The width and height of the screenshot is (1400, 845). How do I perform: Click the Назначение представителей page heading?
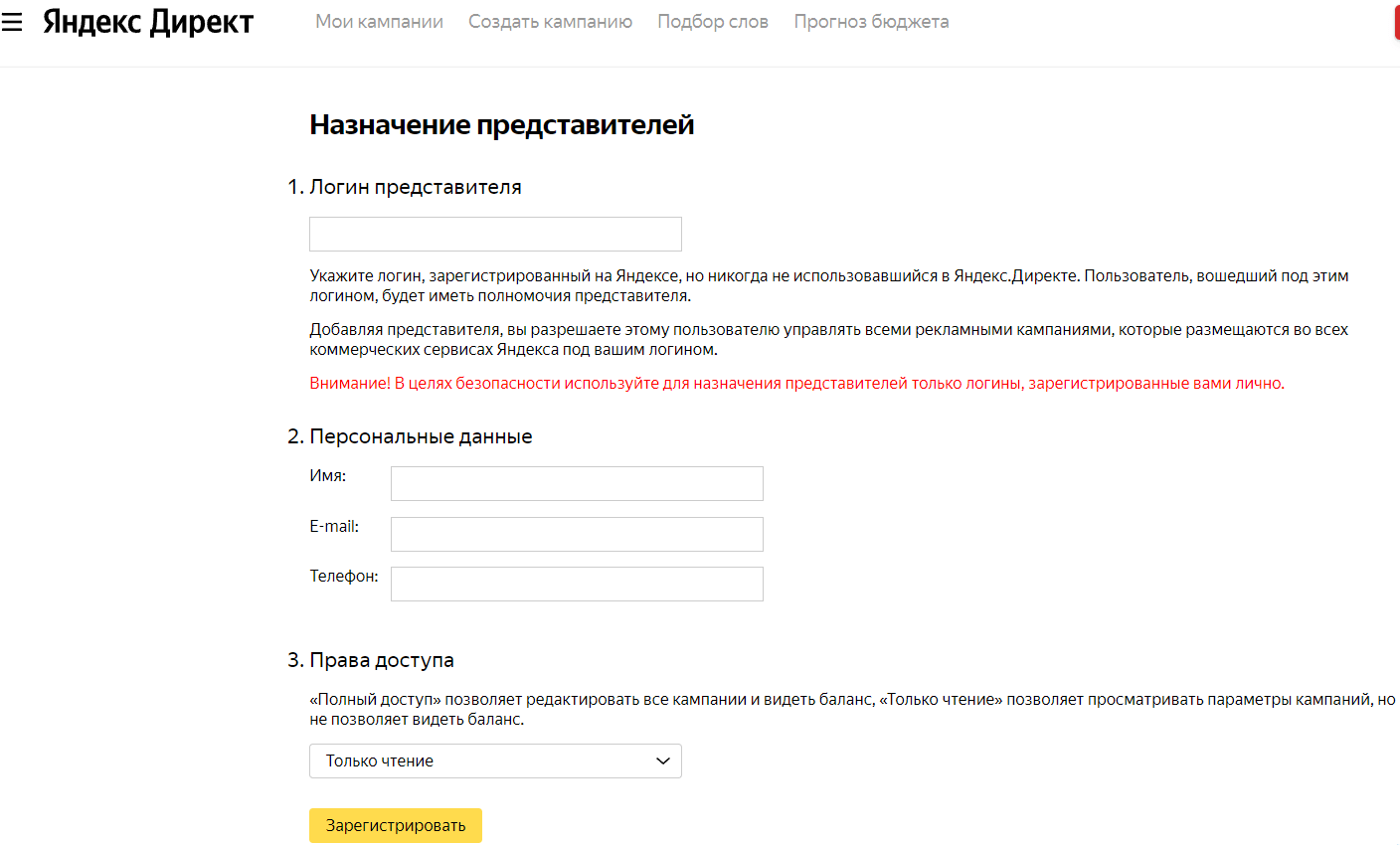tap(501, 125)
